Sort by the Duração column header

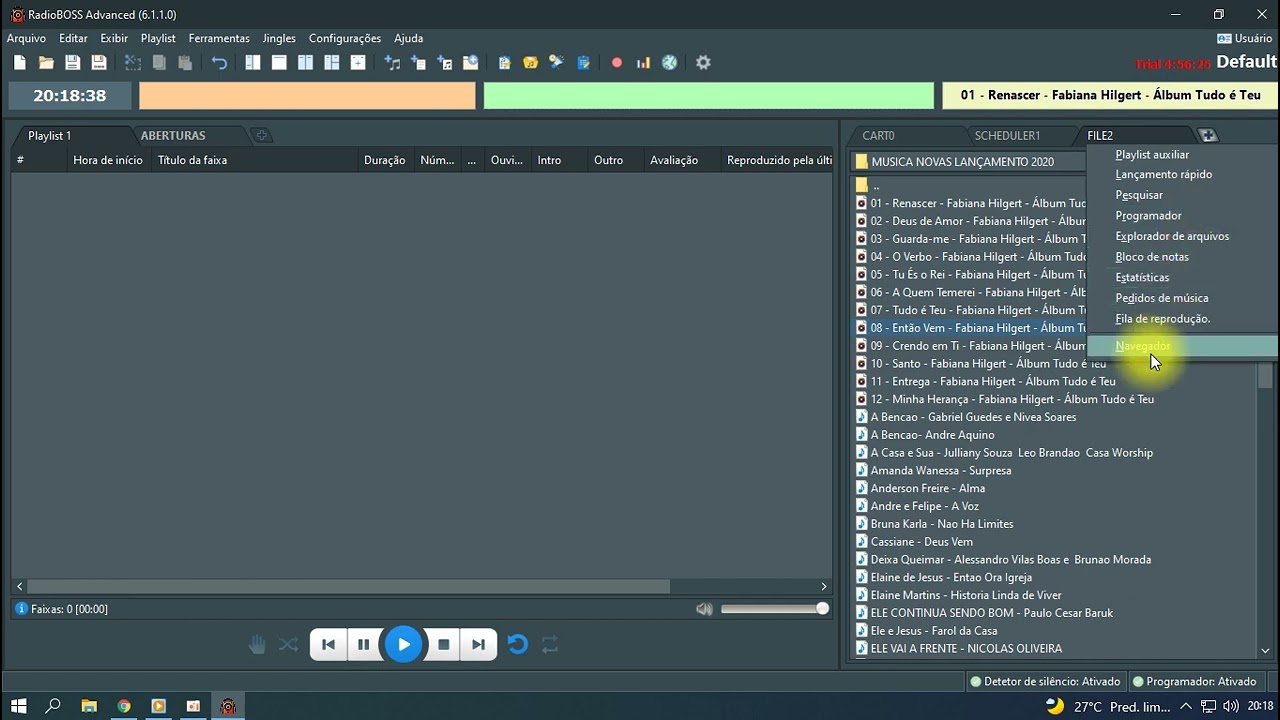point(384,160)
